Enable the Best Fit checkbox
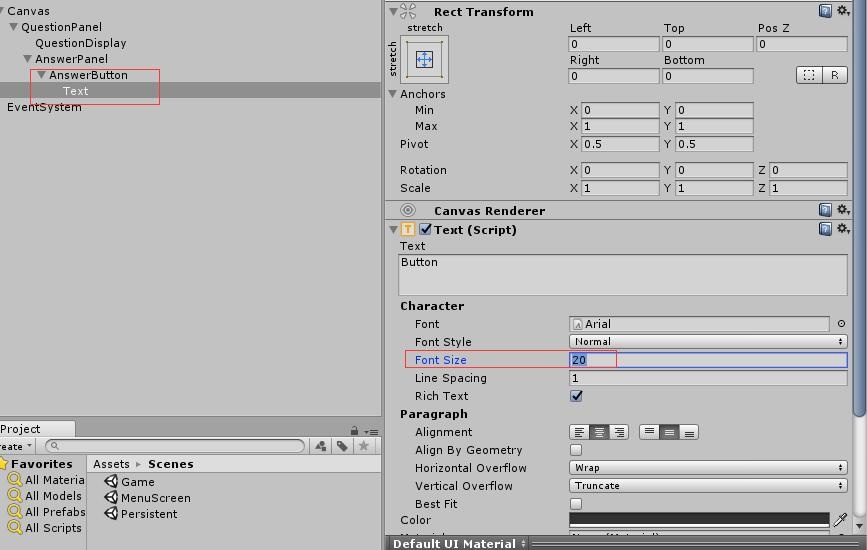The height and width of the screenshot is (550, 867). pos(576,504)
